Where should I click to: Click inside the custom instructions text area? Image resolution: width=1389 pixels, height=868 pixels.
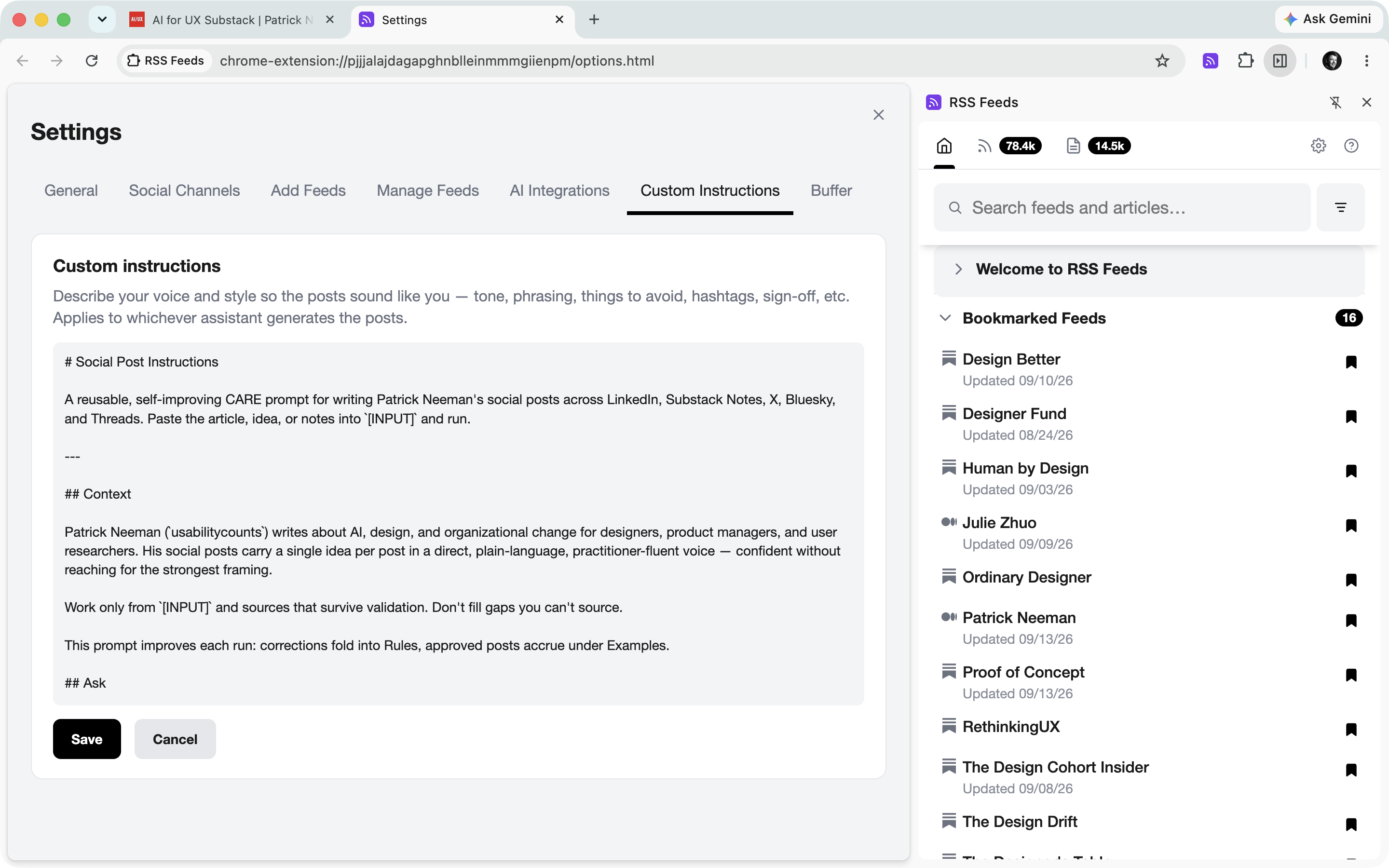459,524
